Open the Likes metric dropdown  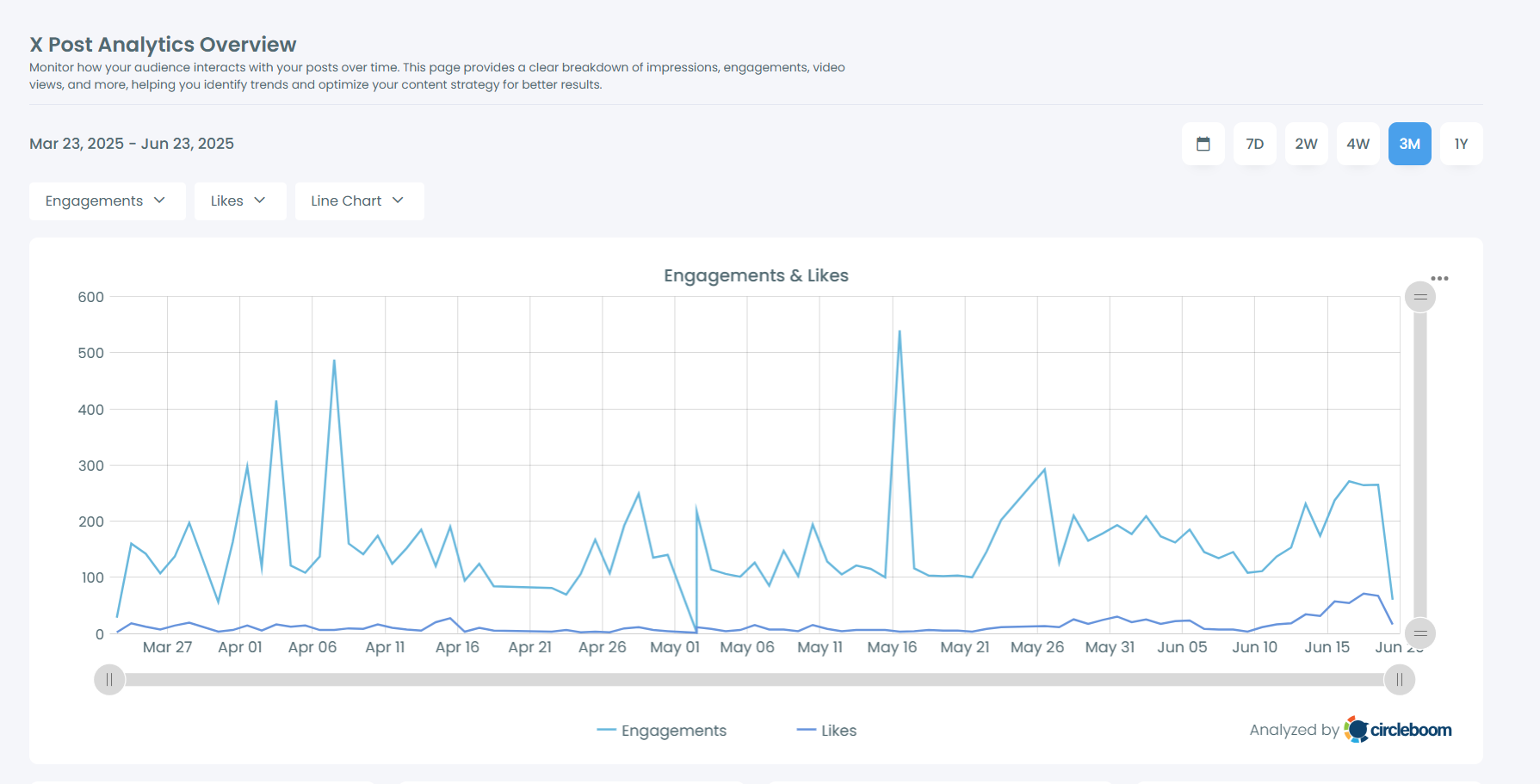click(239, 201)
